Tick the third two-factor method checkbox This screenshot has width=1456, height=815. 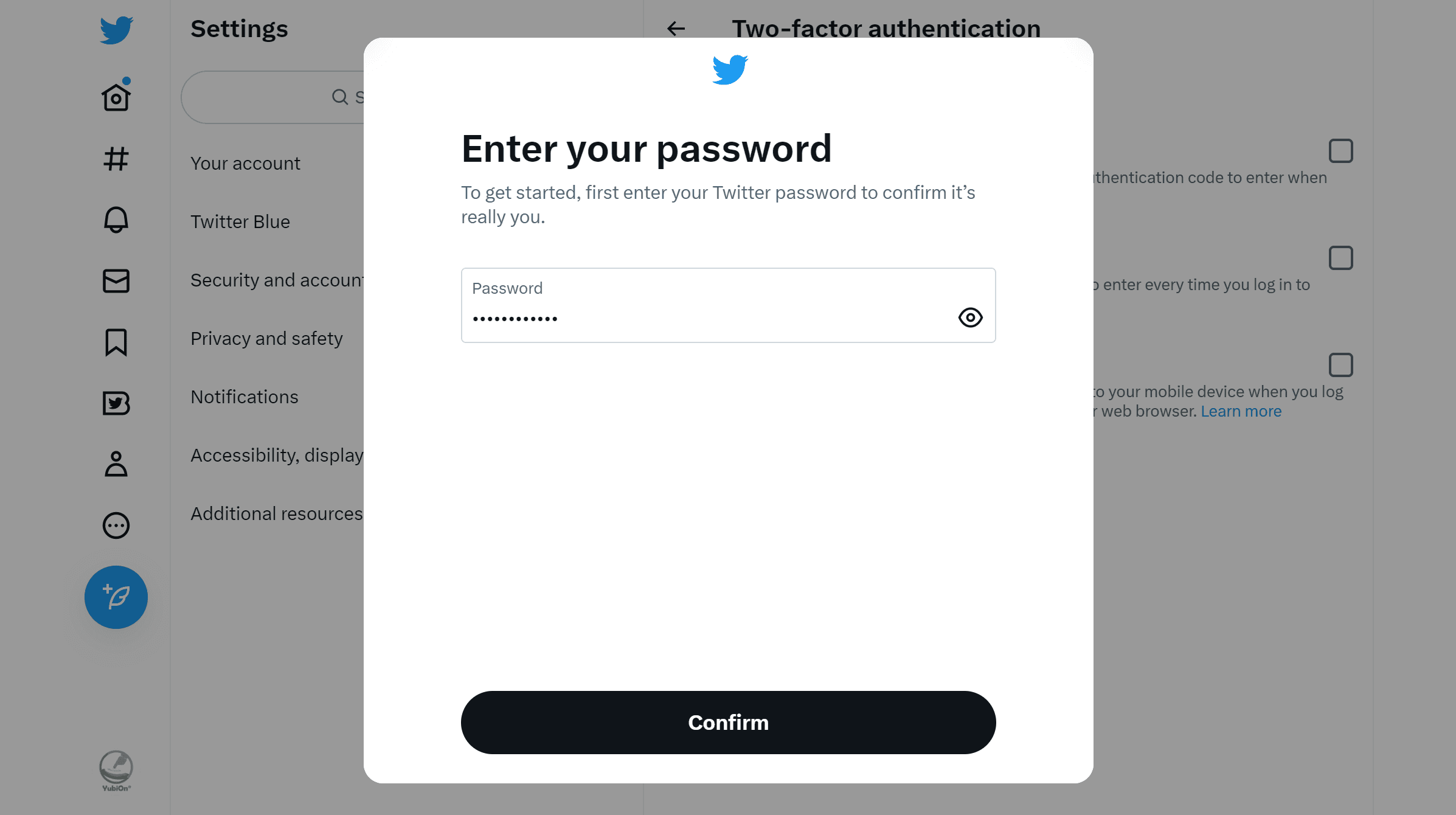coord(1341,365)
